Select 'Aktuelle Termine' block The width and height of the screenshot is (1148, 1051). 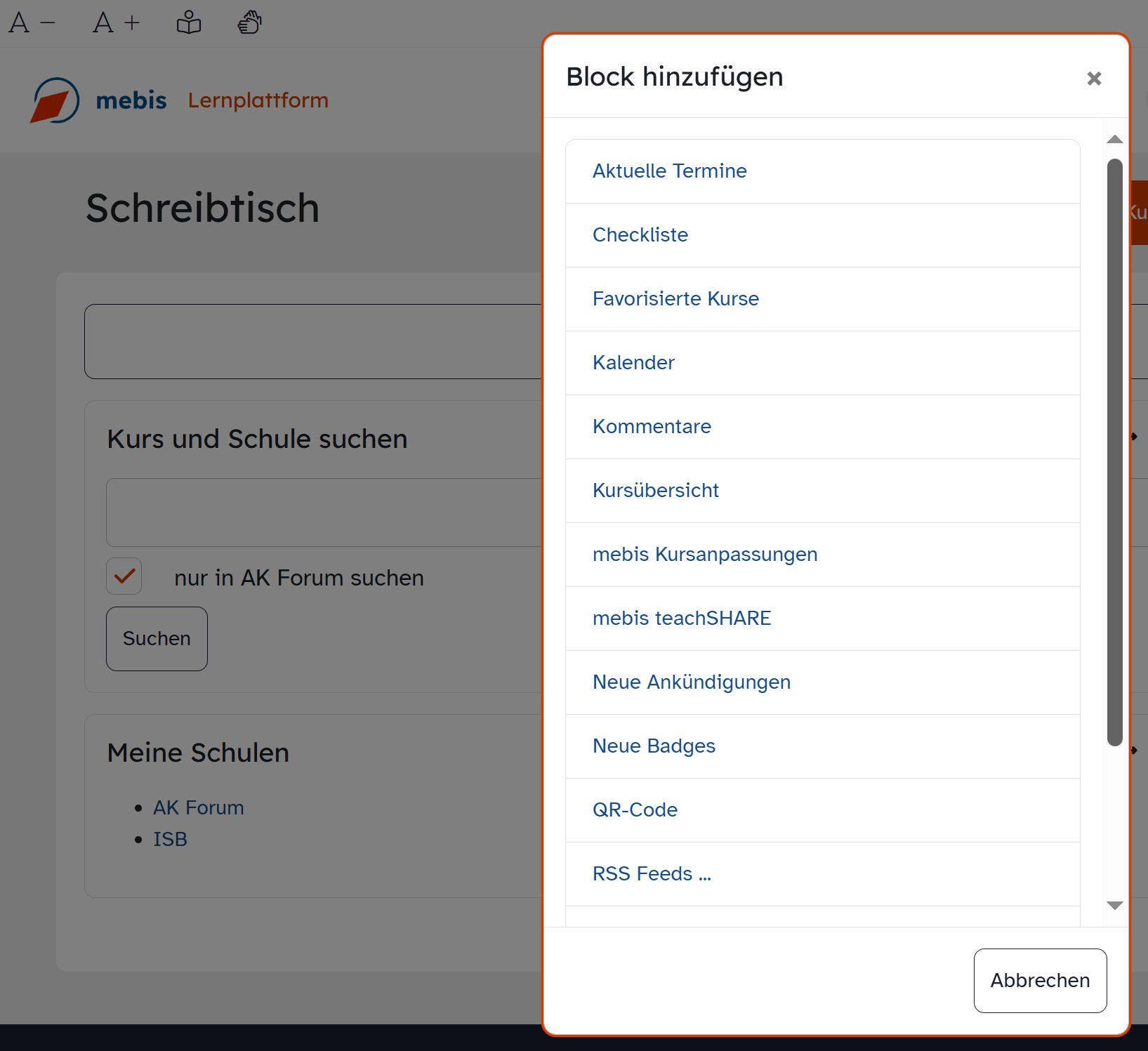coord(669,171)
